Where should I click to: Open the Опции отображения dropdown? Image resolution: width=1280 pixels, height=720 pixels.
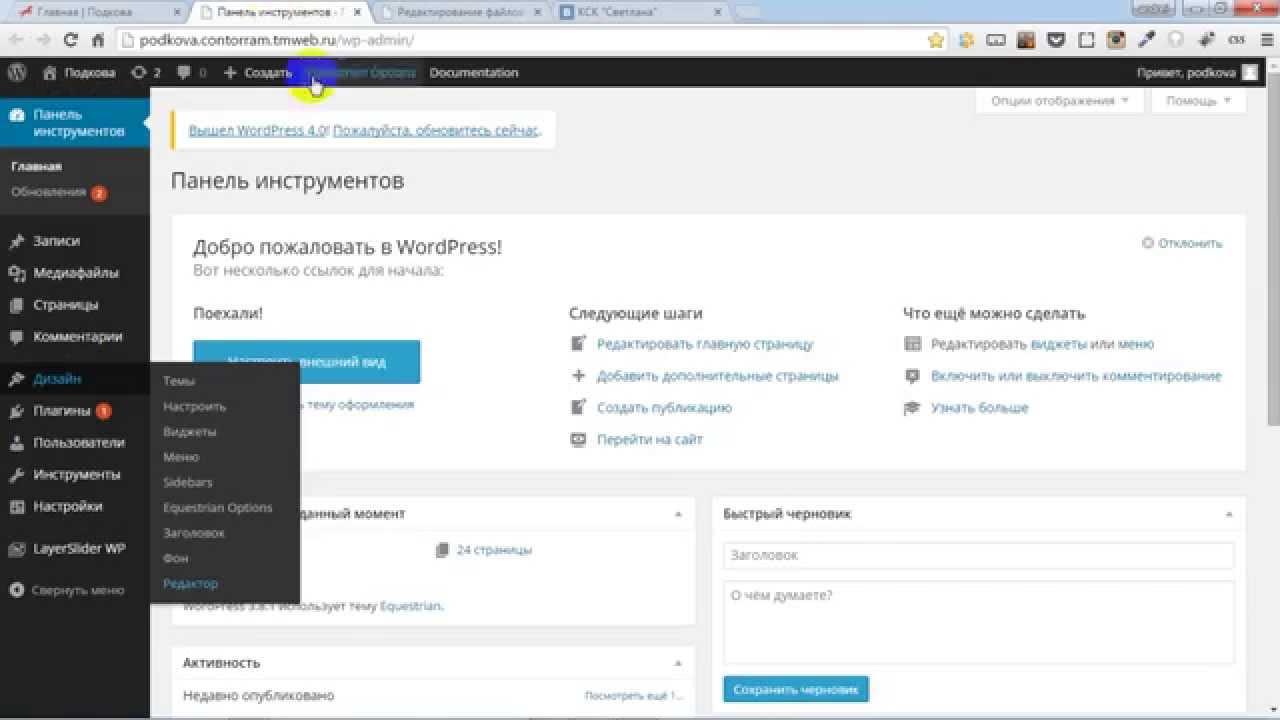pos(1059,100)
